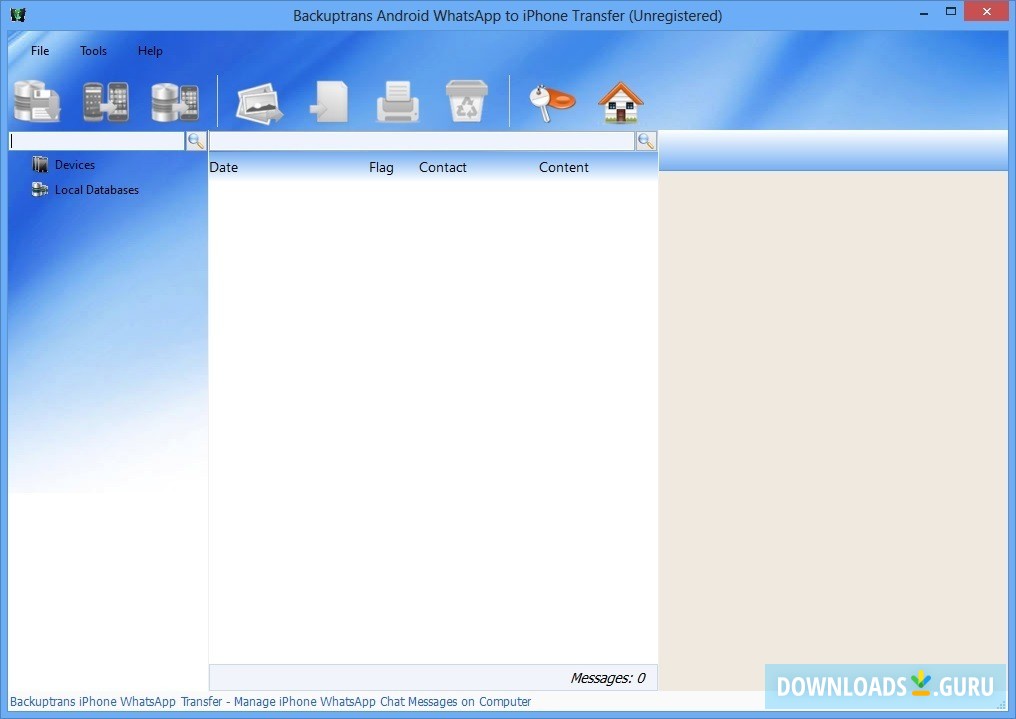The image size is (1016, 719).
Task: Sort messages by Date column header
Action: tap(224, 167)
